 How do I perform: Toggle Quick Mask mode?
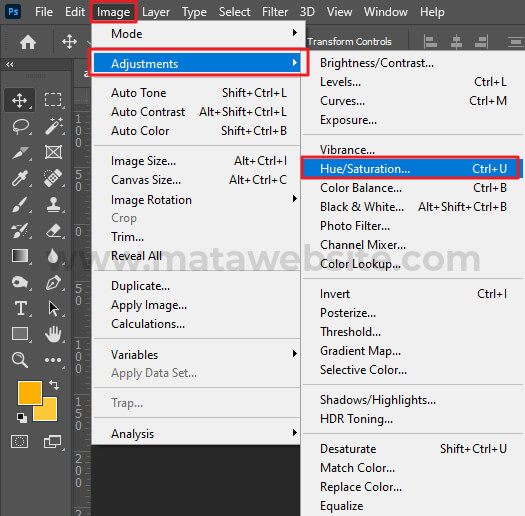(19, 442)
